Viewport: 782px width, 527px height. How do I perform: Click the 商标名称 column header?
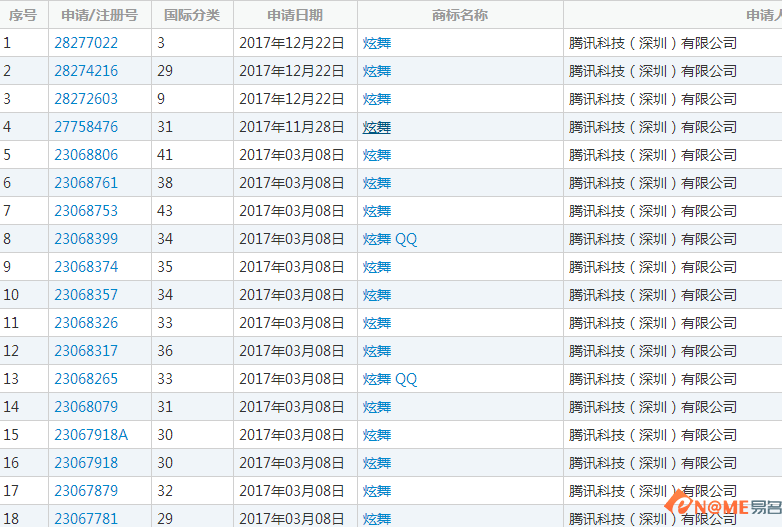(460, 15)
